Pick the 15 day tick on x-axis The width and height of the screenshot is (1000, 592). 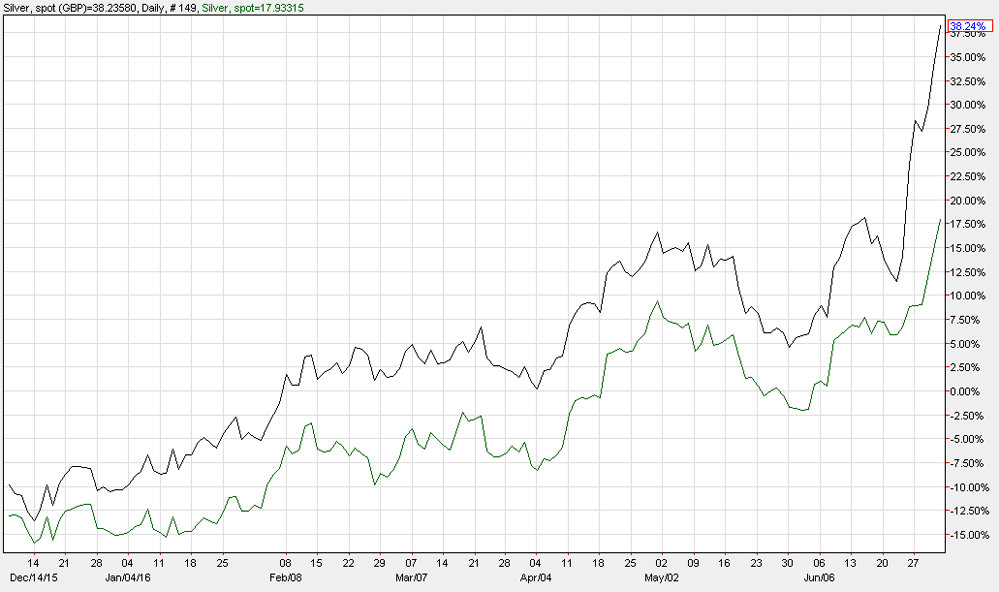point(316,563)
